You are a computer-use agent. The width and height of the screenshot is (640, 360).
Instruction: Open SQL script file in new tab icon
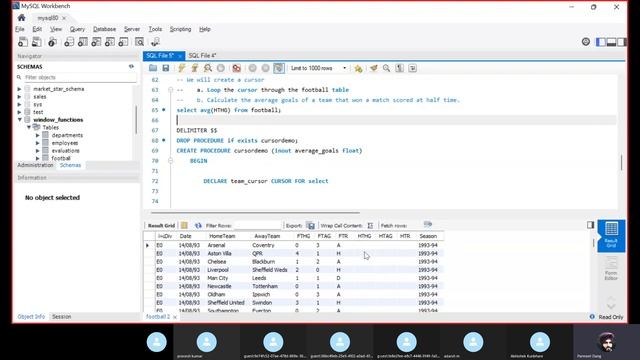pos(36,42)
